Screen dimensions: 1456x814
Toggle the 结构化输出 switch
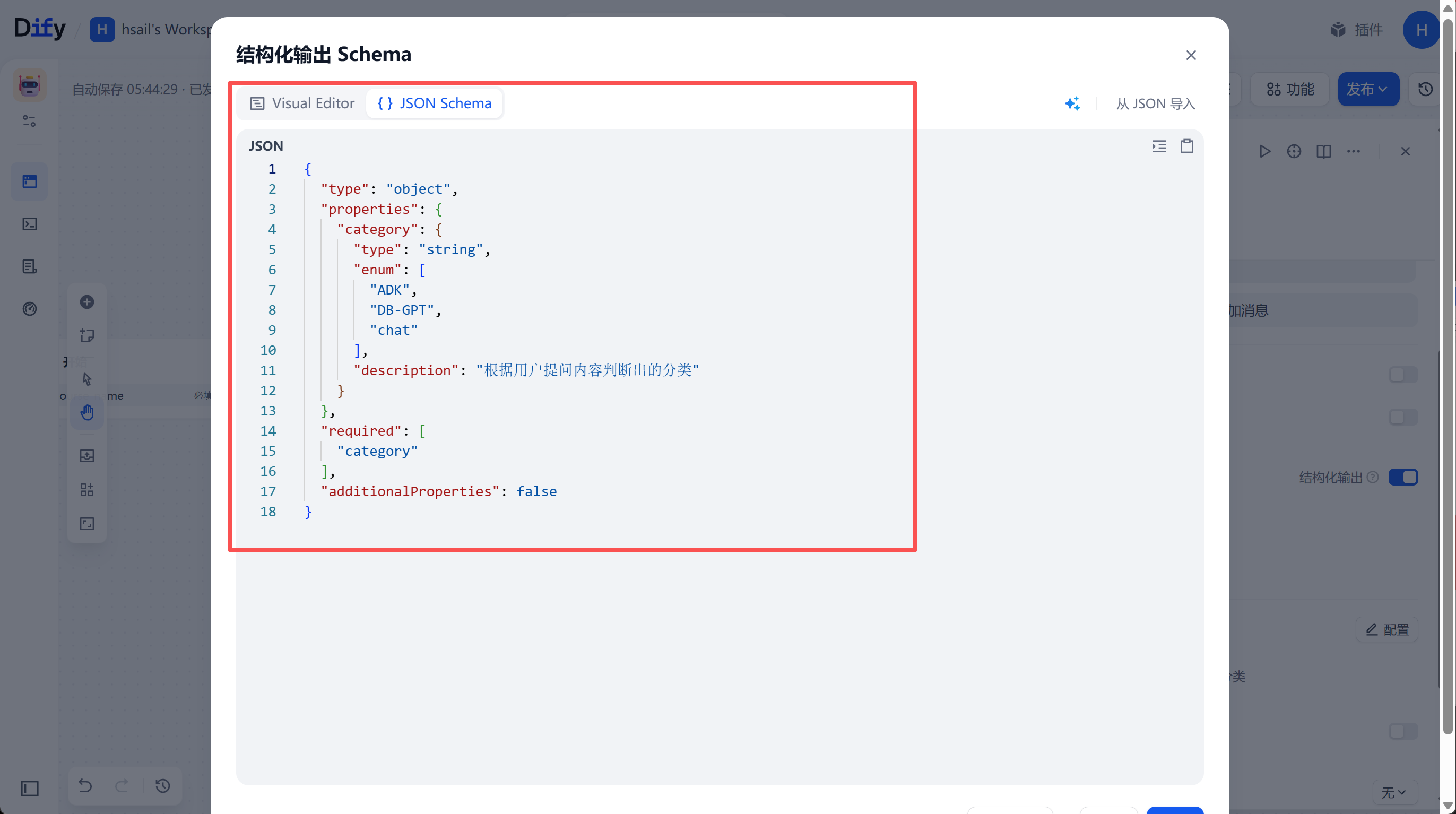pyautogui.click(x=1403, y=478)
